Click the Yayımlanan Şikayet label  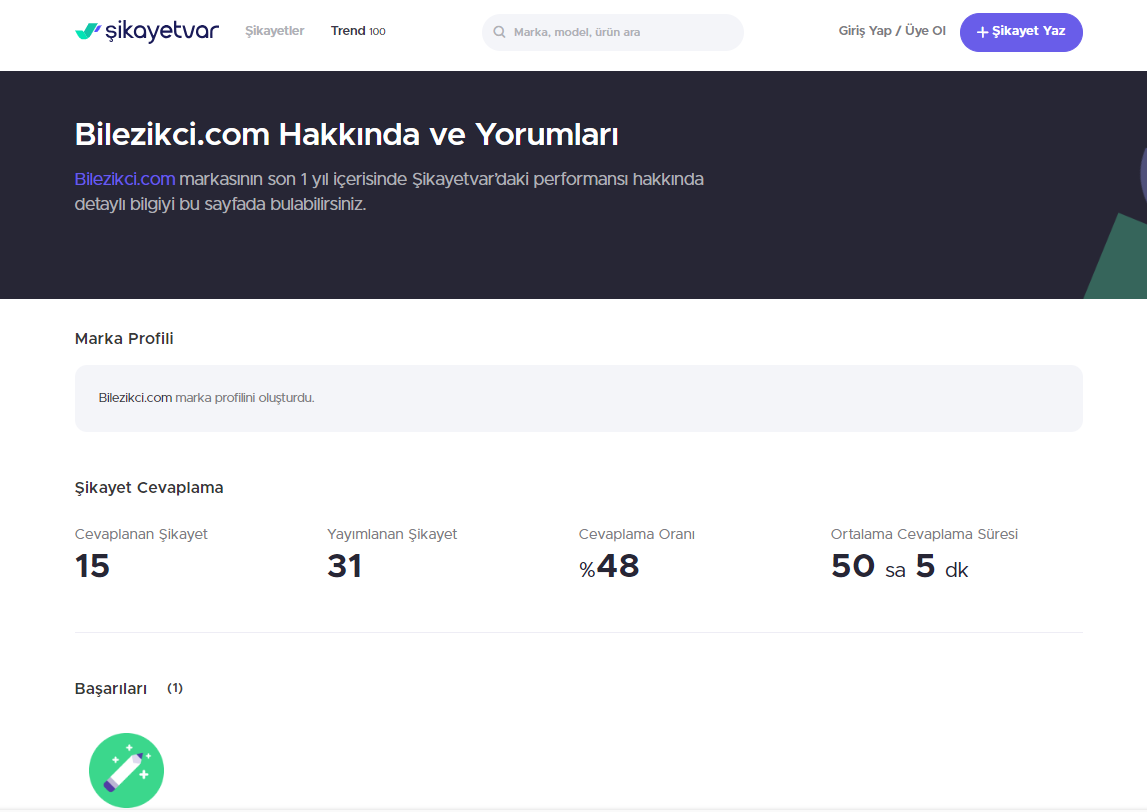392,534
